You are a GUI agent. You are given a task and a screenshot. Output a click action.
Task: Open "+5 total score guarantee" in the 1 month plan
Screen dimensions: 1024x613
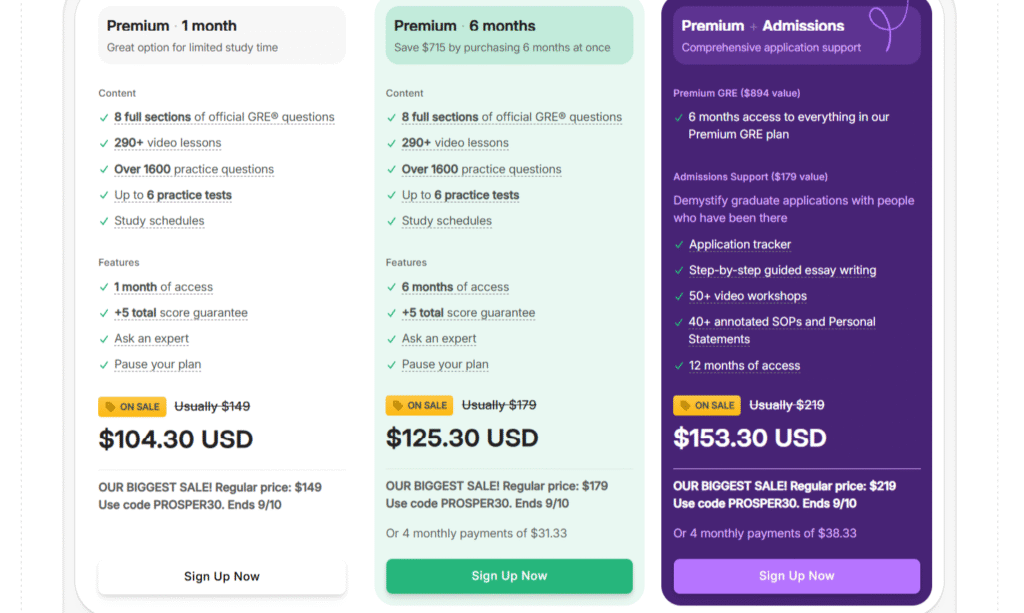pyautogui.click(x=180, y=313)
